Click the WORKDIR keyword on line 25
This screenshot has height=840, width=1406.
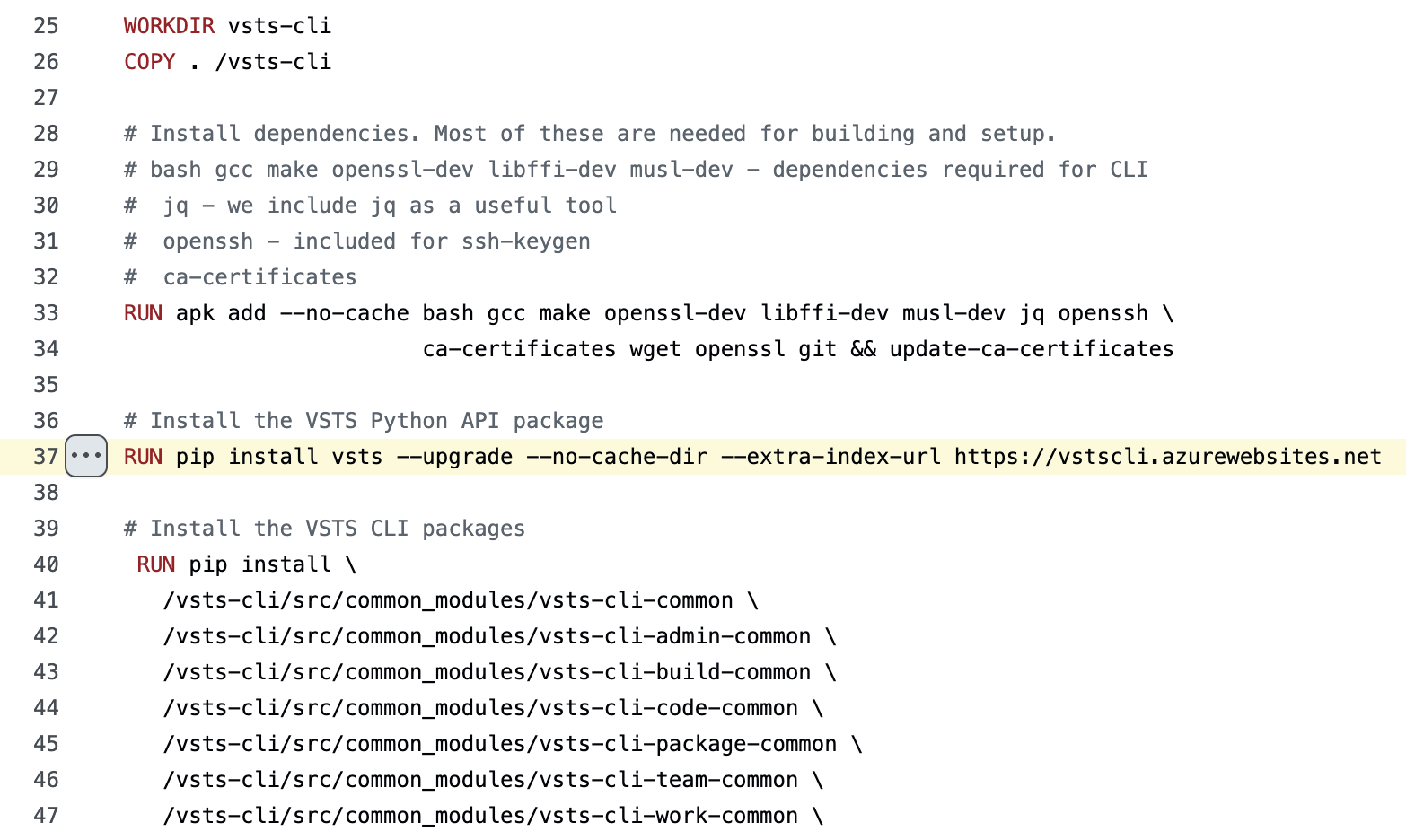[169, 26]
